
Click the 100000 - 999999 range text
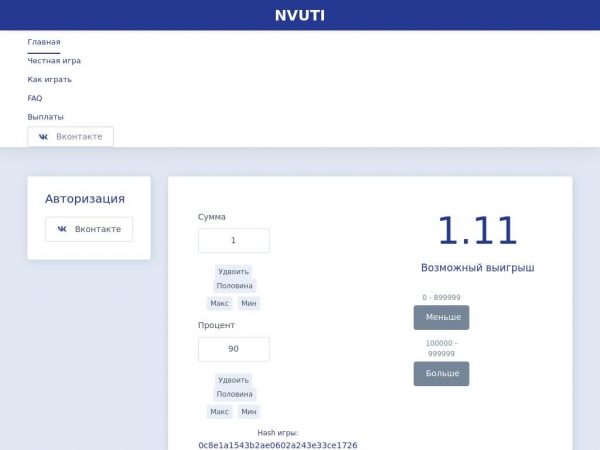click(x=441, y=348)
